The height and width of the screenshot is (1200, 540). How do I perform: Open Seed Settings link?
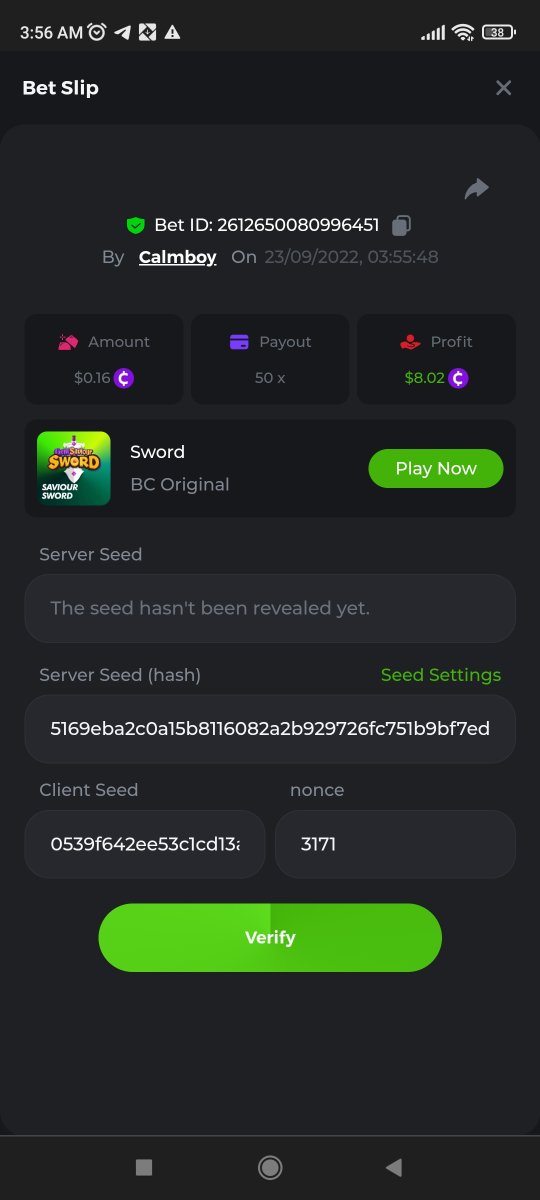pyautogui.click(x=441, y=675)
